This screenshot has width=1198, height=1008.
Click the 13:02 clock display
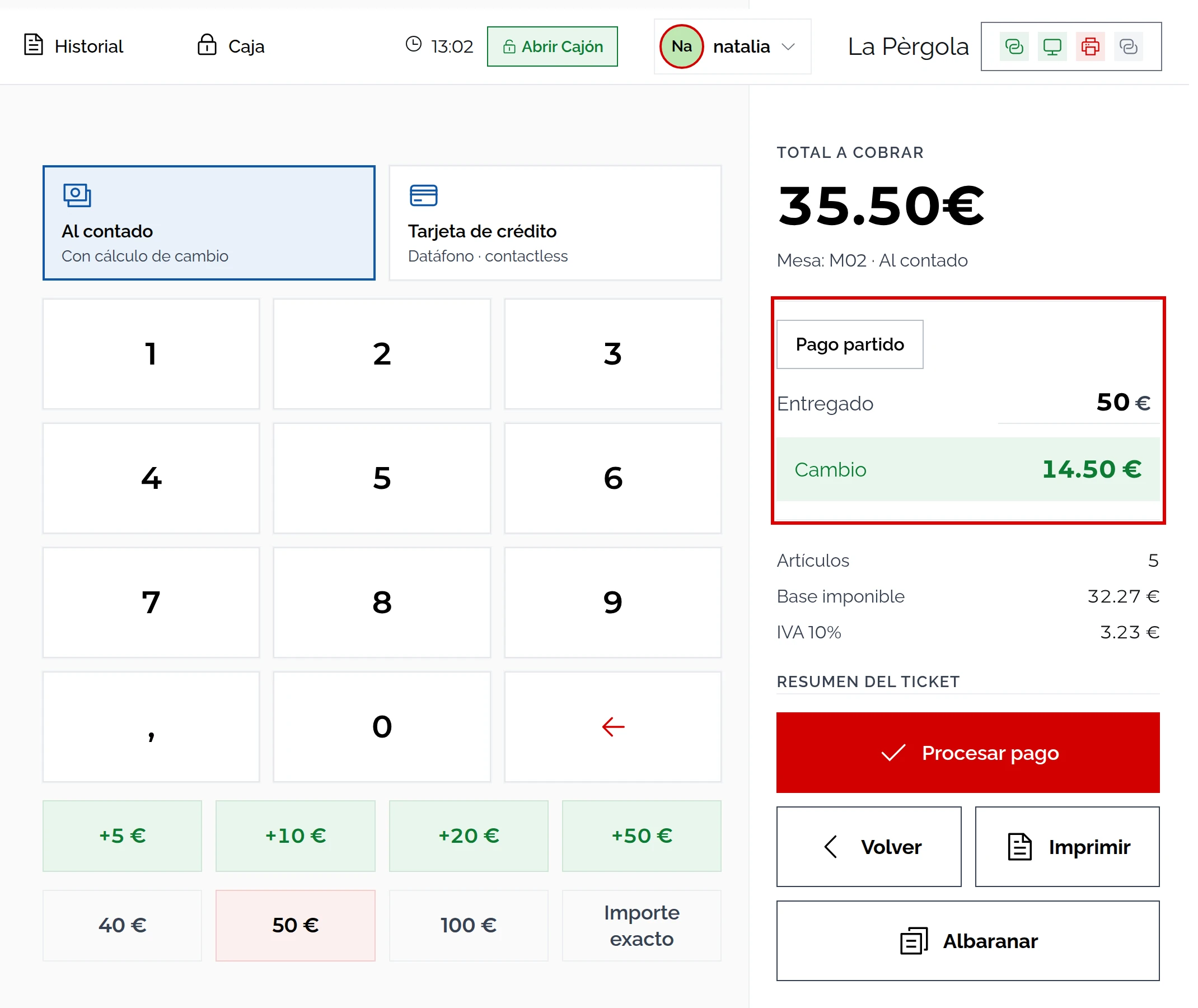(440, 46)
